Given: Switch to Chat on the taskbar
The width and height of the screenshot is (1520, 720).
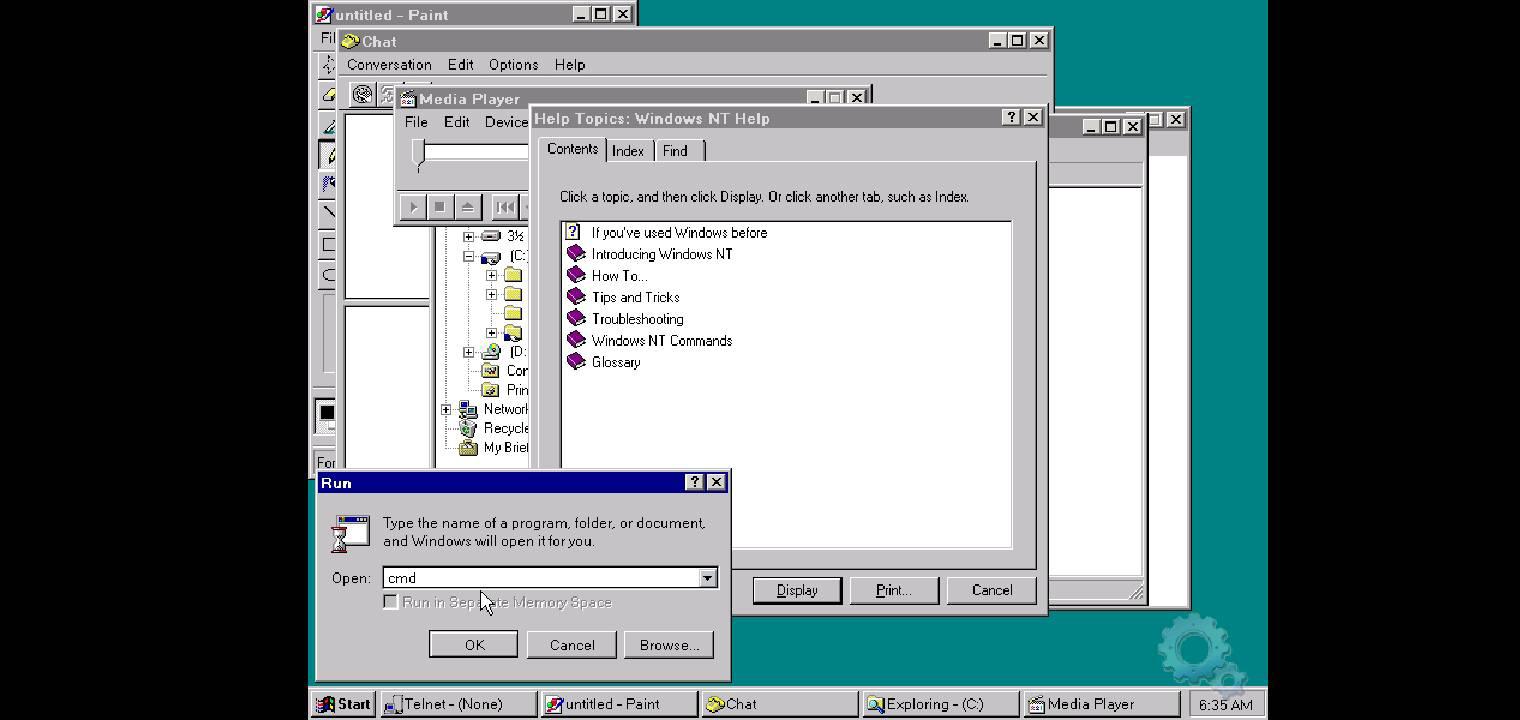Looking at the screenshot, I should pyautogui.click(x=779, y=704).
